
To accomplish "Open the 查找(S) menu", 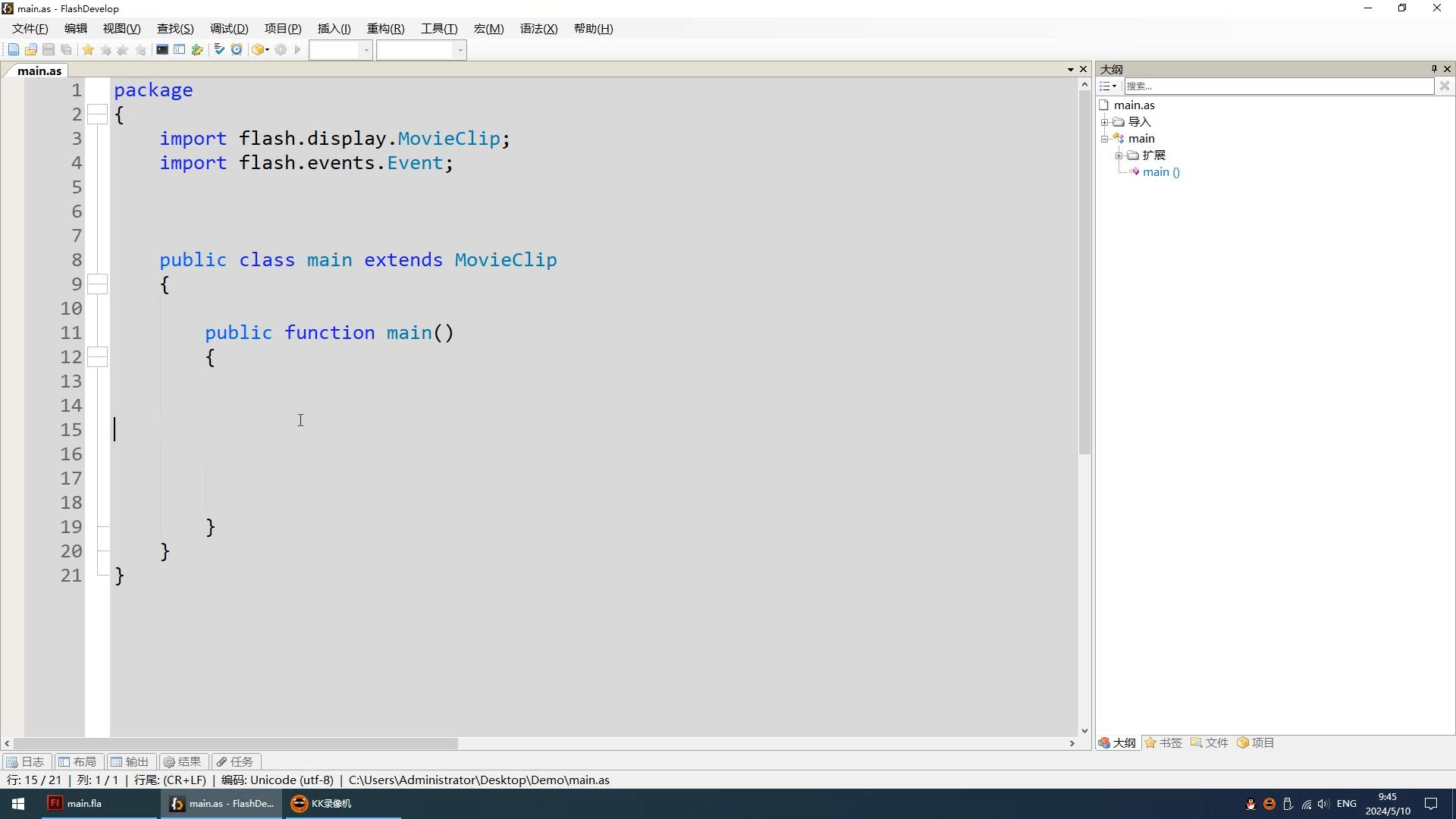I will click(x=175, y=29).
